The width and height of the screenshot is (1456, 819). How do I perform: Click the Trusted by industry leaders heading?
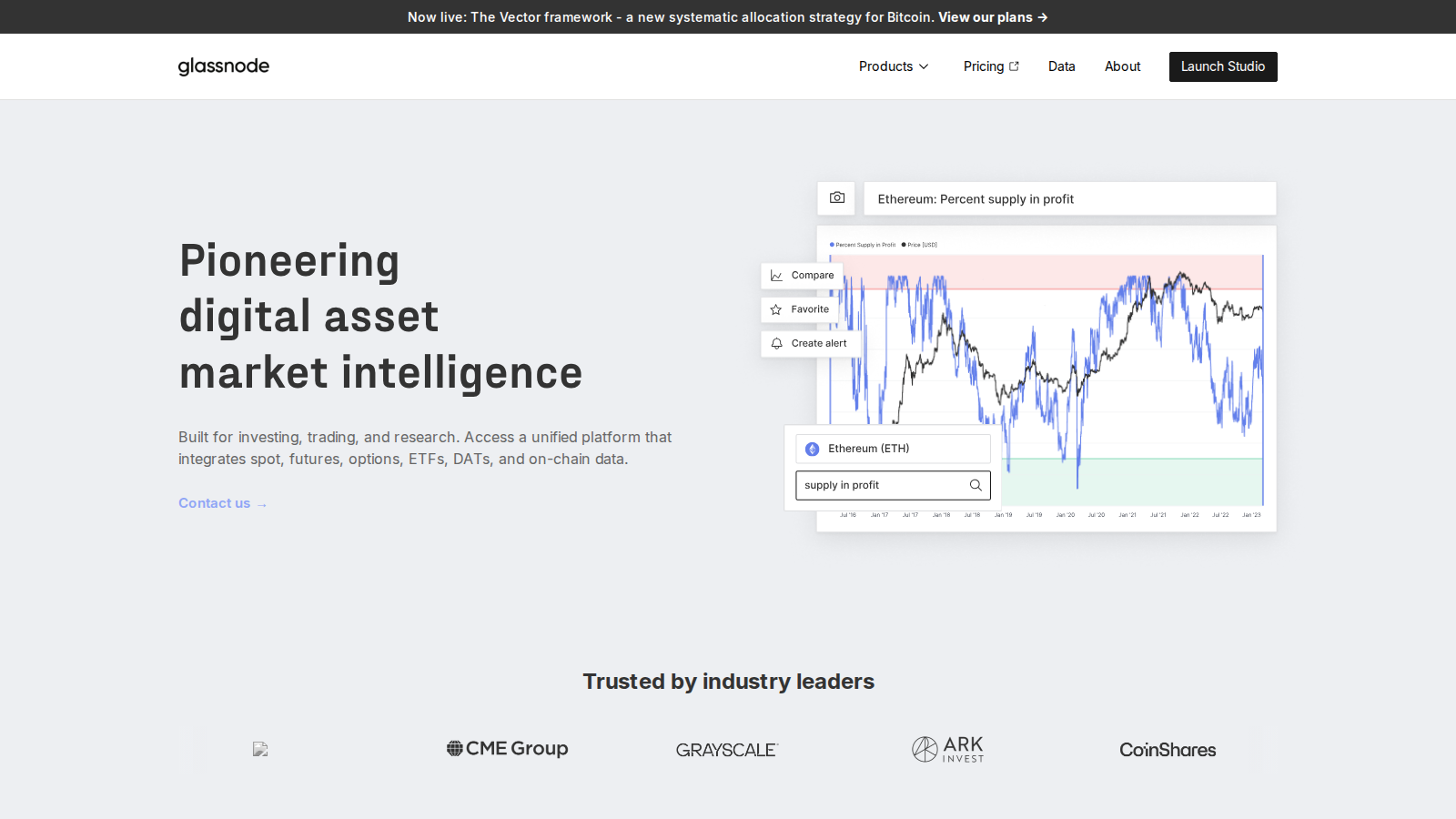[728, 682]
